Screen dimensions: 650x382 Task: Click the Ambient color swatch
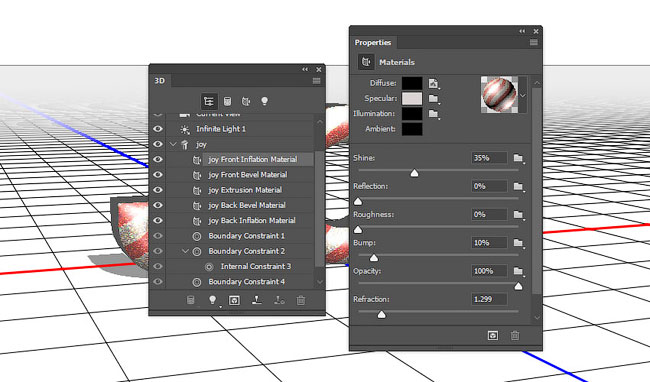pos(412,129)
